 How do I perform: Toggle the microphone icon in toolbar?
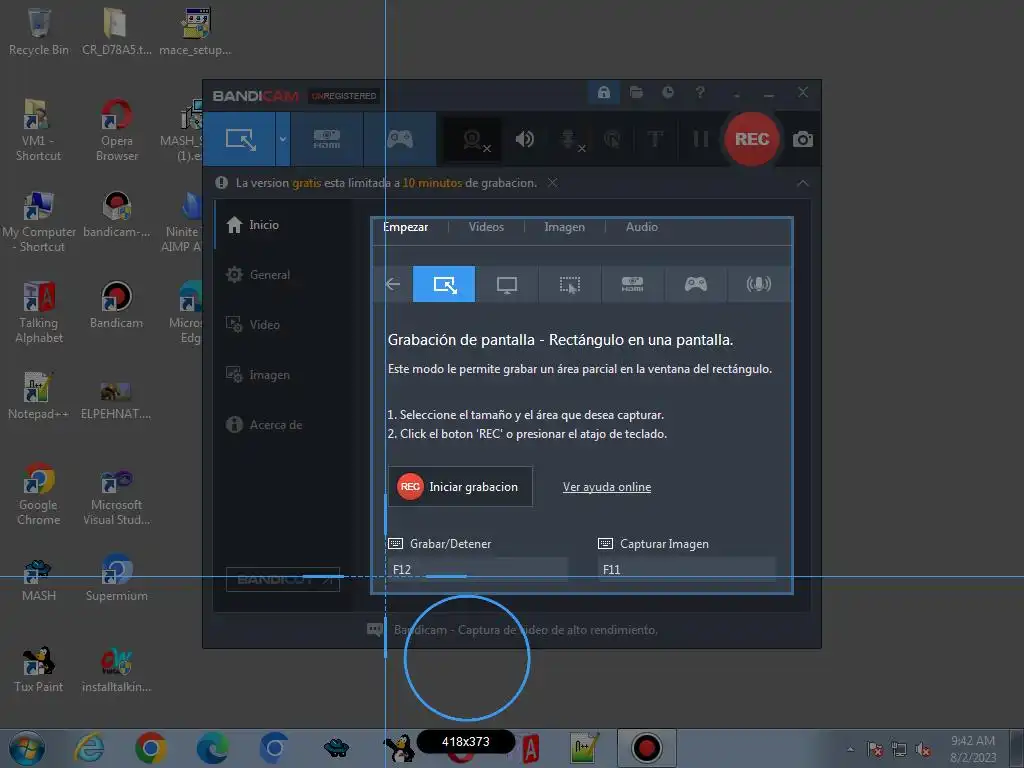570,139
